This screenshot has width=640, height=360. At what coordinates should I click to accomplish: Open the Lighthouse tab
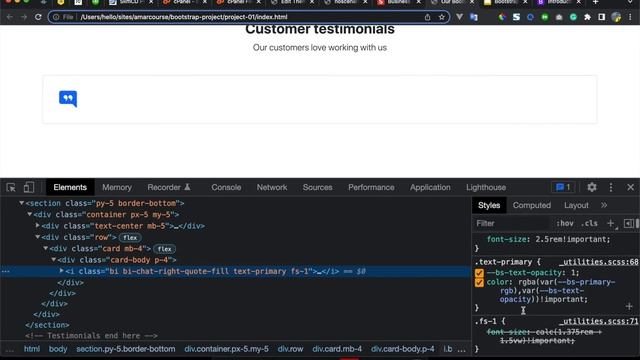pos(486,187)
